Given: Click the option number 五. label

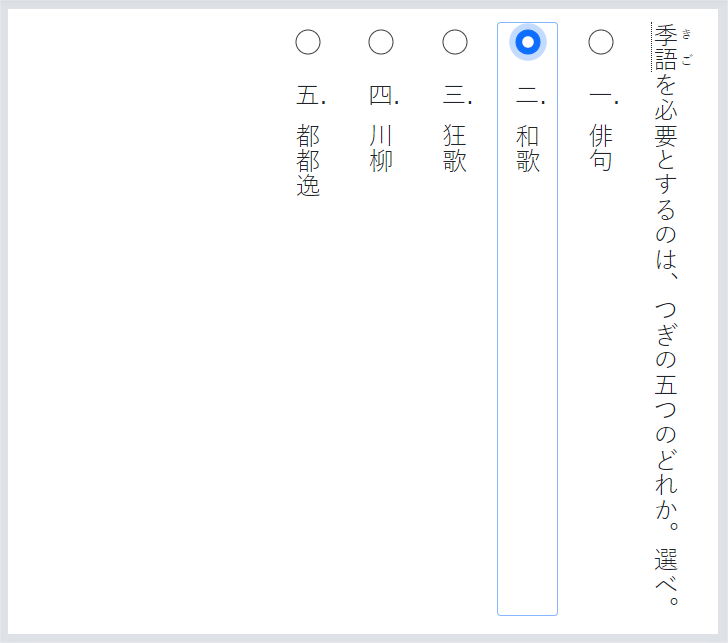Looking at the screenshot, I should 310,97.
